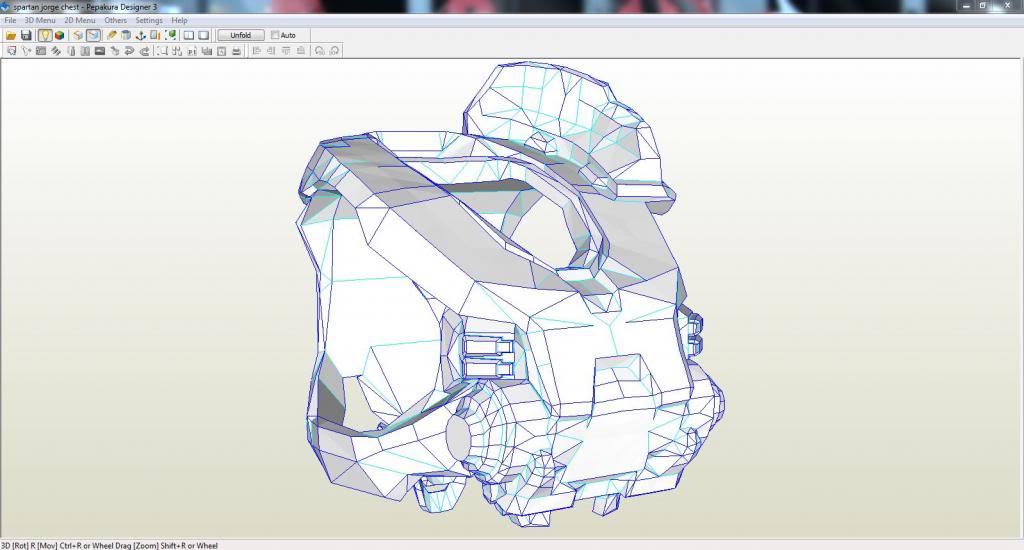This screenshot has height=550, width=1024.
Task: Click the dashed selection rectangle tool icon
Action: (162, 51)
